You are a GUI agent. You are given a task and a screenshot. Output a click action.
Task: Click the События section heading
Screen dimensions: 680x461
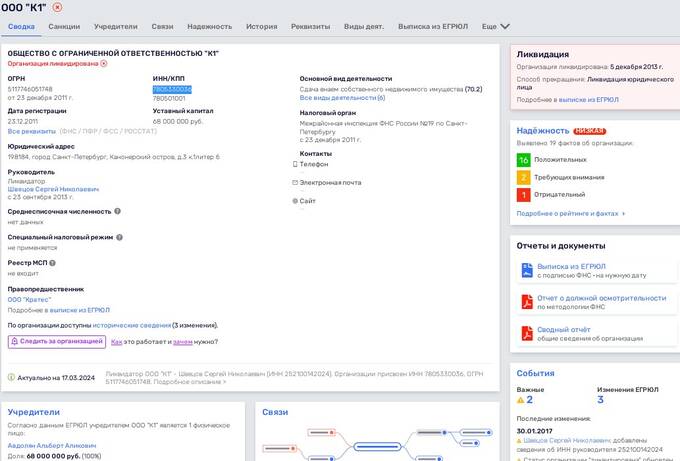tap(535, 373)
